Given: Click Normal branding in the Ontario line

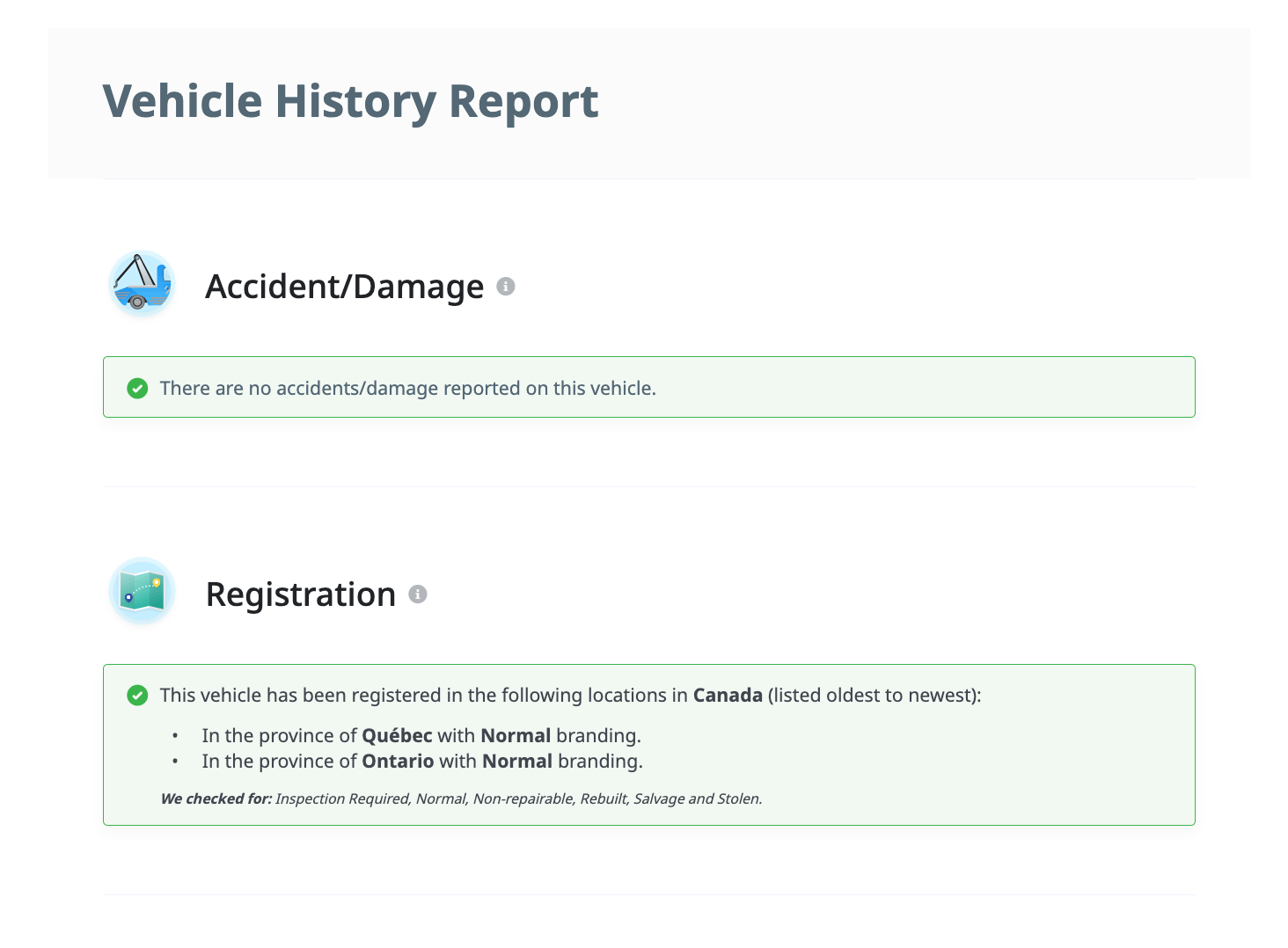Looking at the screenshot, I should coord(517,761).
